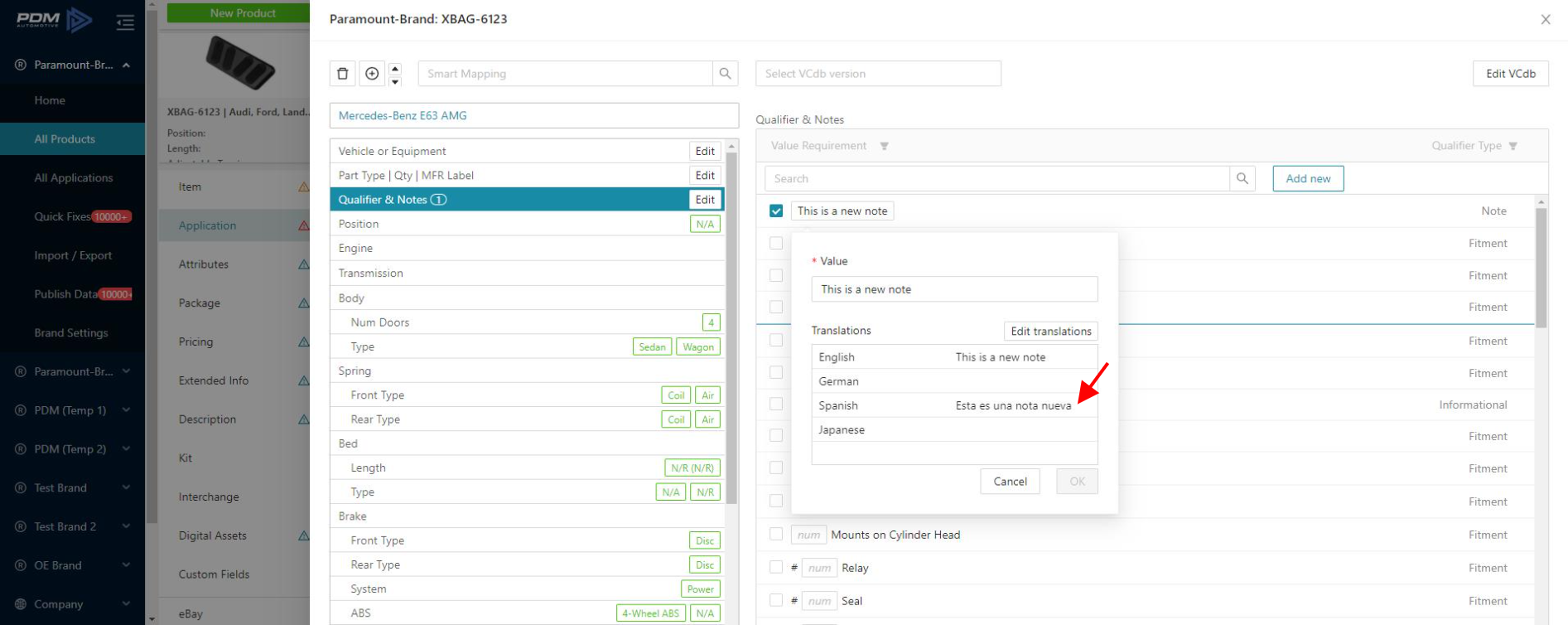Click the Company globe icon
Image resolution: width=1568 pixels, height=625 pixels.
(21, 604)
